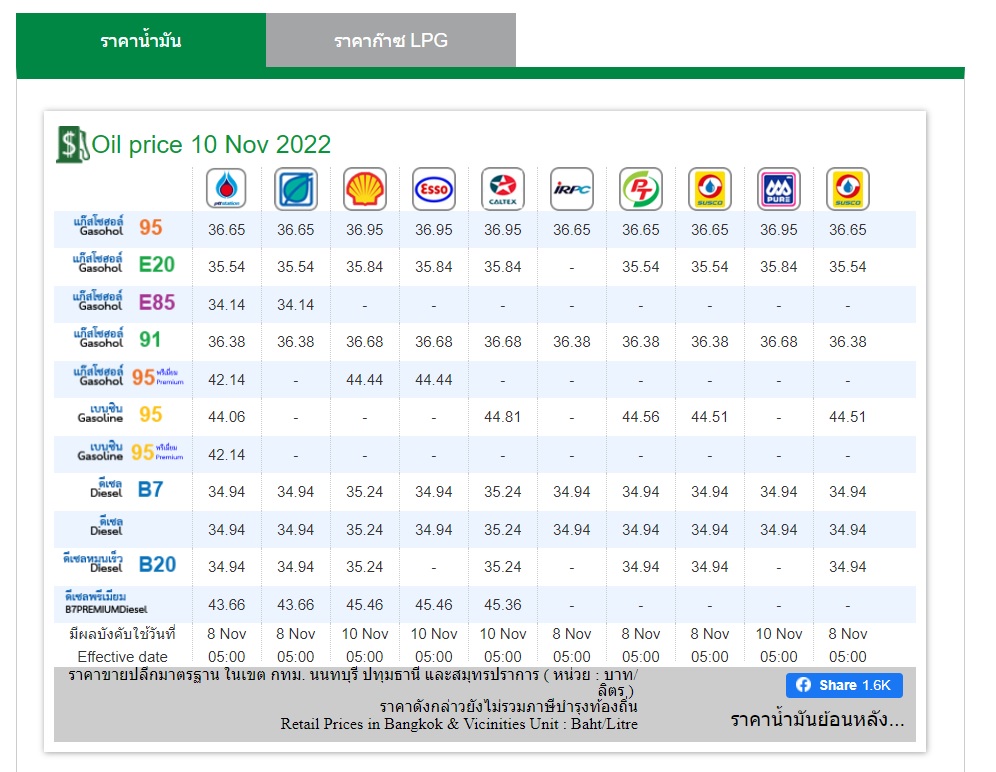The image size is (996, 772).
Task: Select the PURE 35.84 E20 price
Action: coord(779,267)
